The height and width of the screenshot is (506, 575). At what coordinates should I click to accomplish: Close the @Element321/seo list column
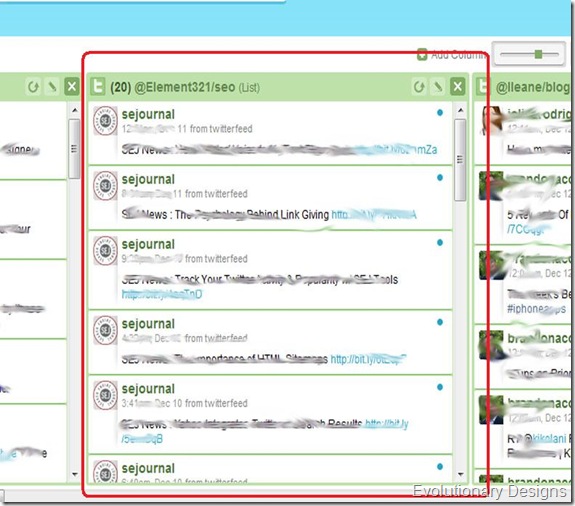click(458, 87)
